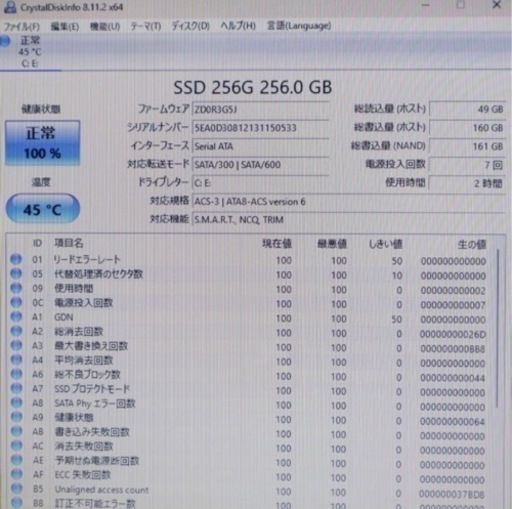This screenshot has width=512, height=509.
Task: Click the power on hours value 2 時間
Action: click(467, 183)
